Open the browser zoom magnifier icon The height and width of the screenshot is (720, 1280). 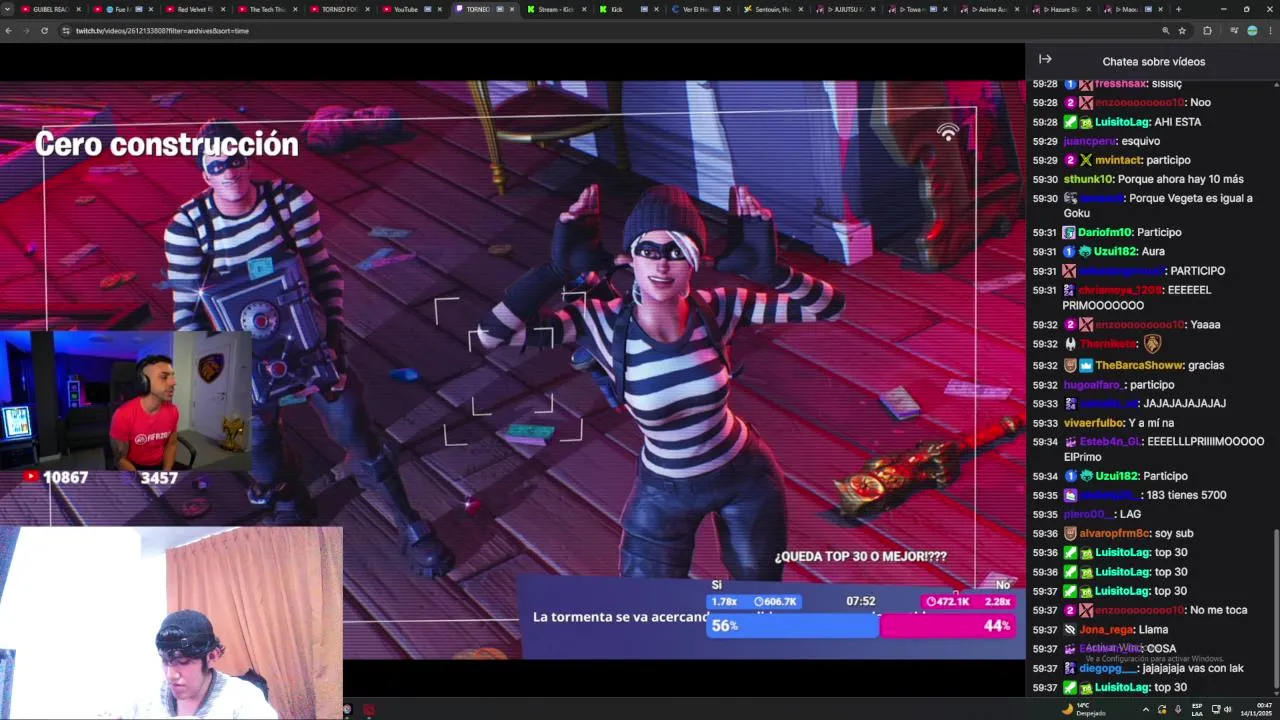coord(1165,31)
